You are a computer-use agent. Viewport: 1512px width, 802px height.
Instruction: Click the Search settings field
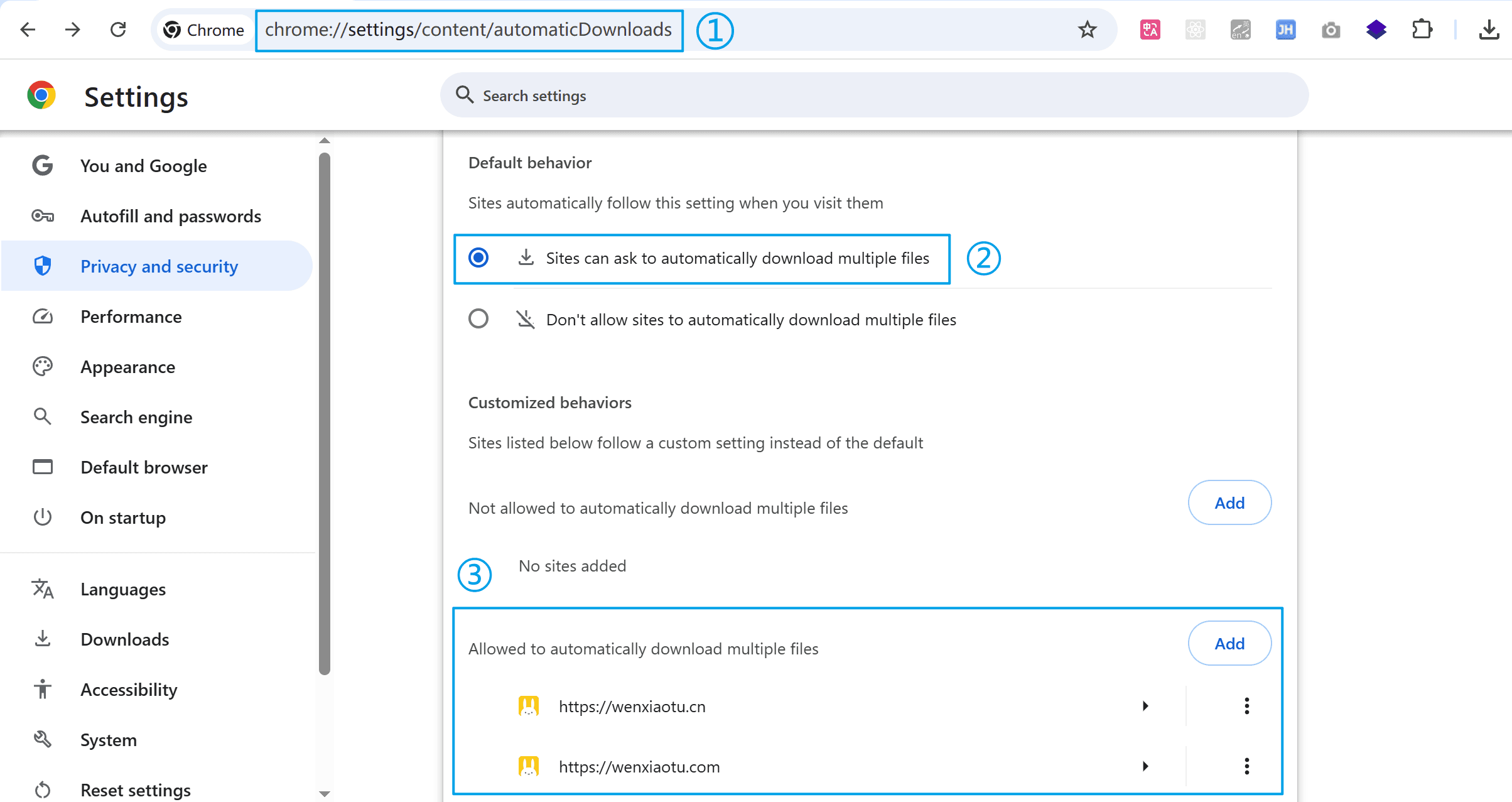(873, 95)
